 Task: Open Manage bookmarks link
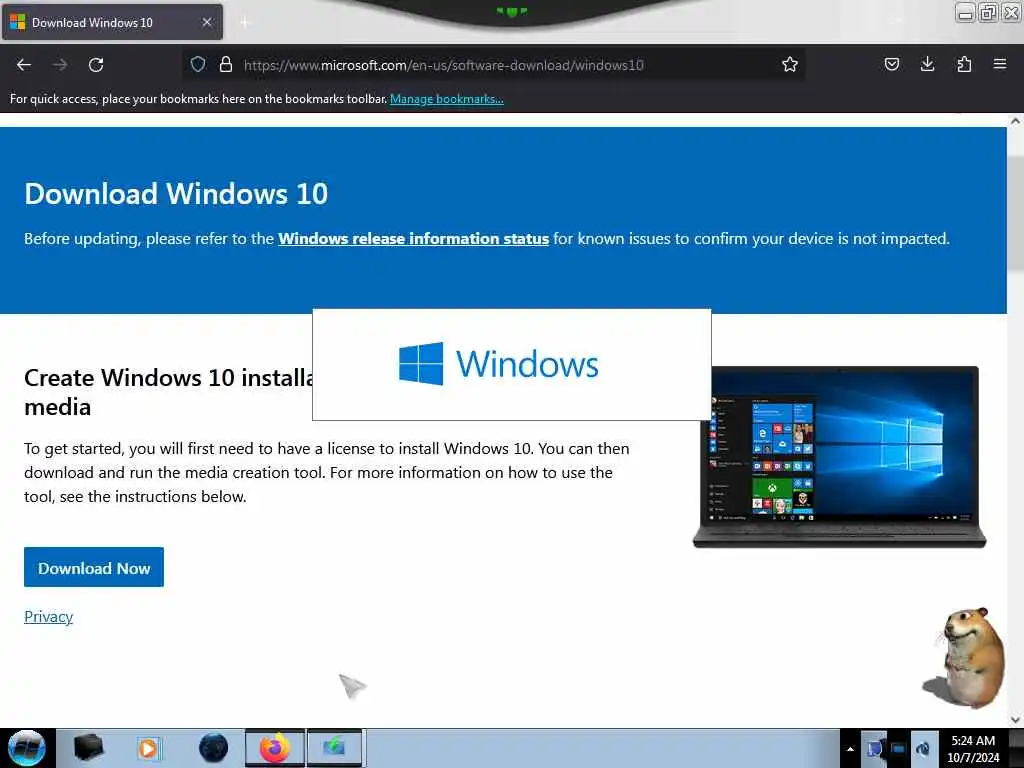[x=447, y=99]
